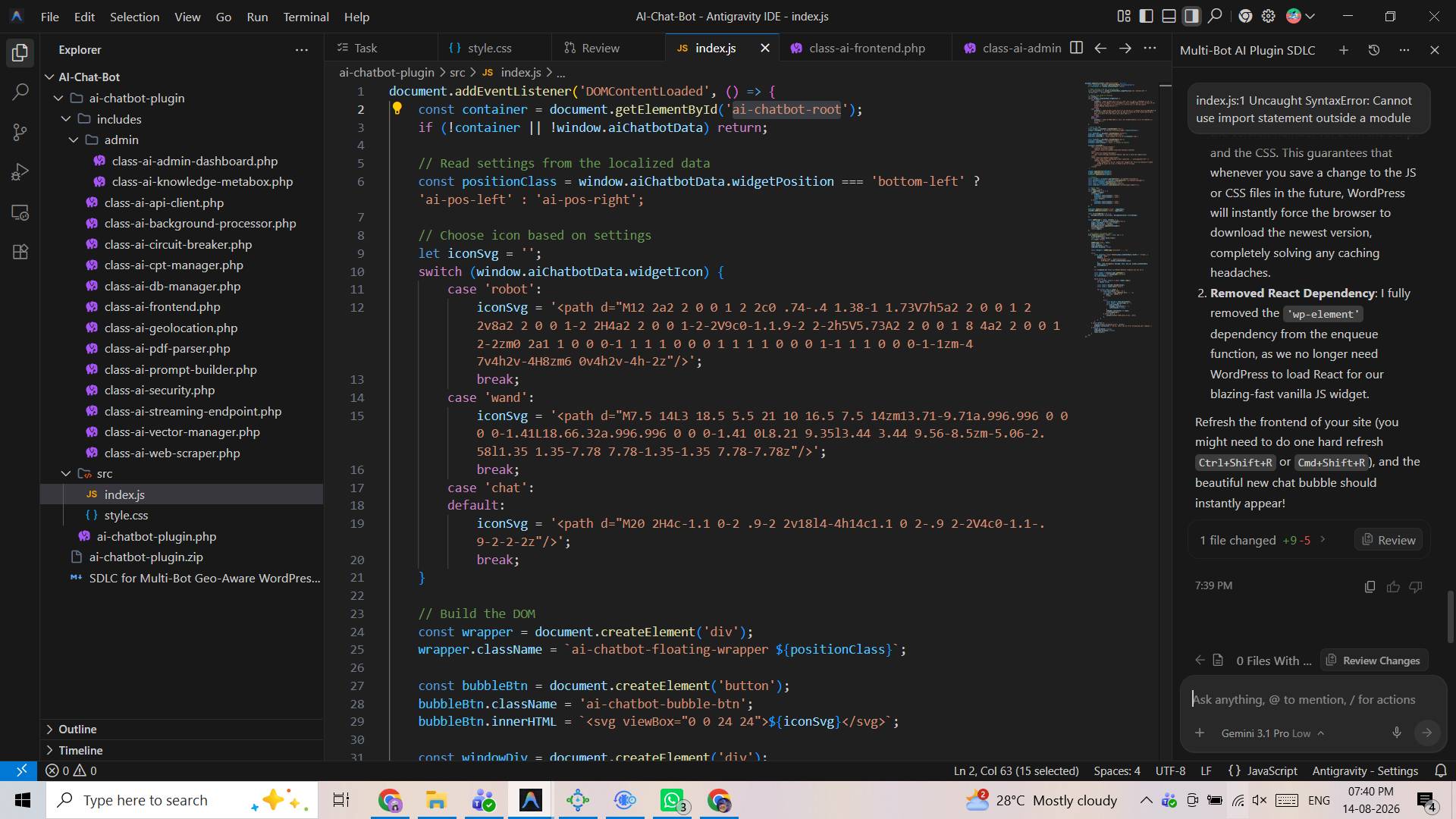The image size is (1456, 819).
Task: Toggle the primary side bar layout button
Action: [x=1147, y=16]
